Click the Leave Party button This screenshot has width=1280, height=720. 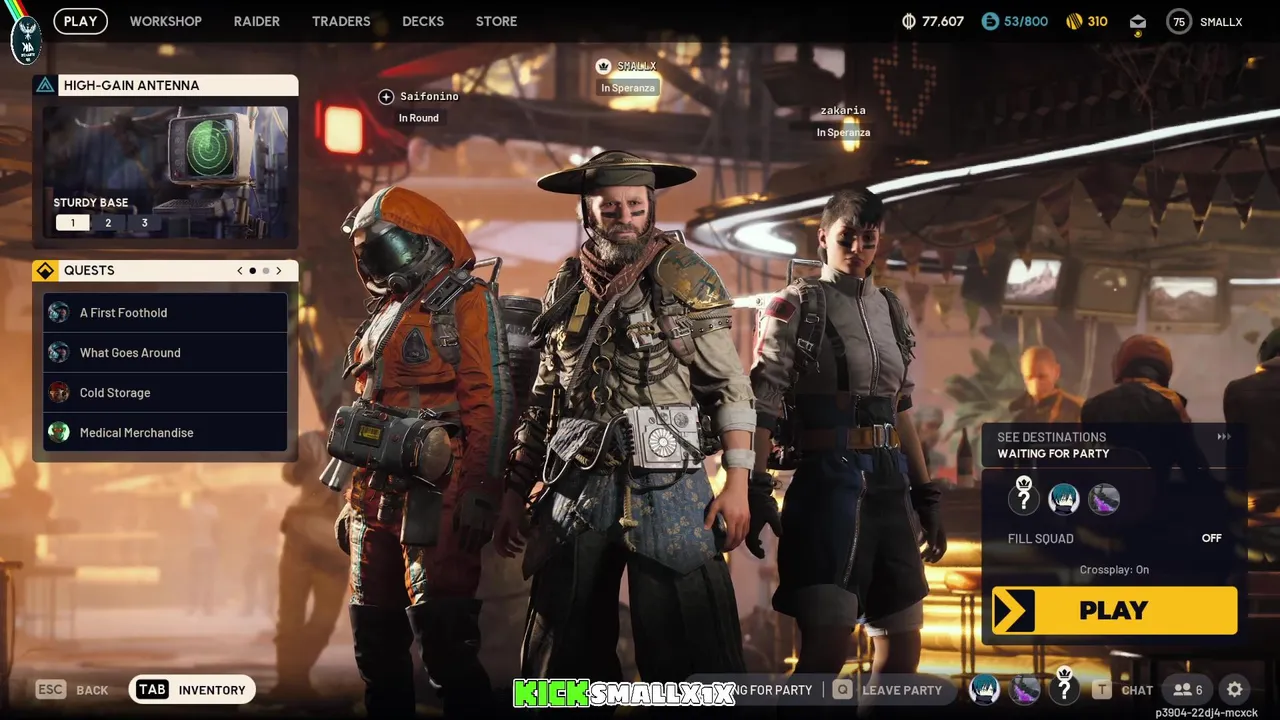pyautogui.click(x=888, y=690)
